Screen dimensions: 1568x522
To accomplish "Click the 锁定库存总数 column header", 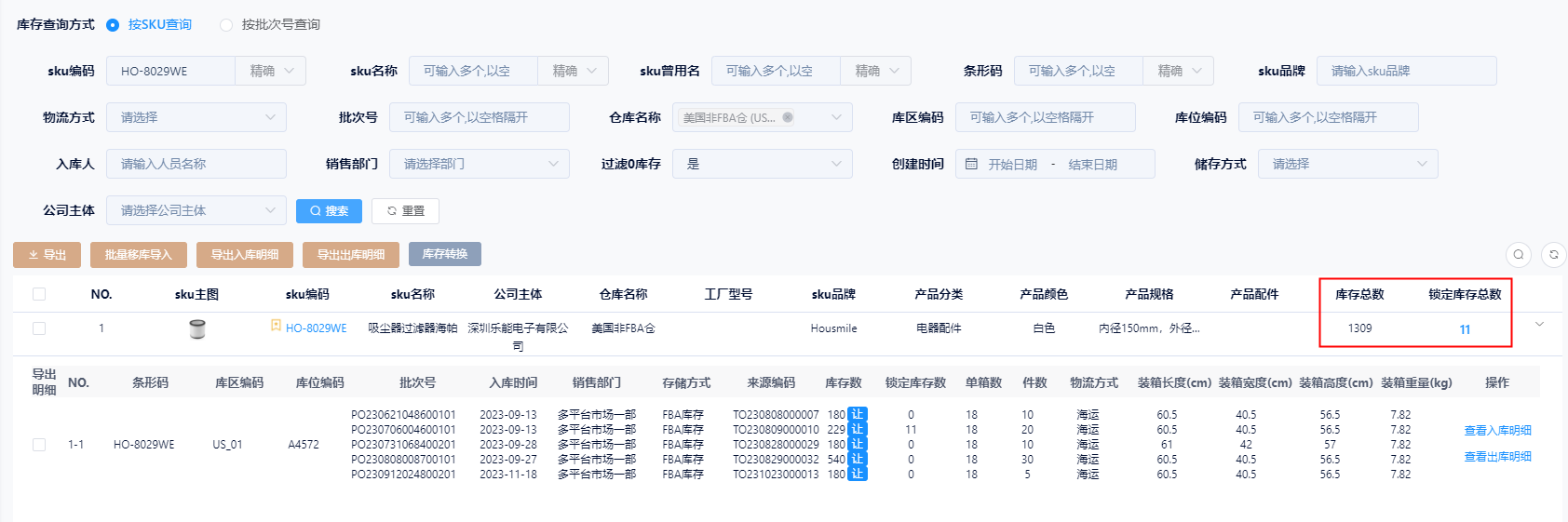I will [1465, 294].
